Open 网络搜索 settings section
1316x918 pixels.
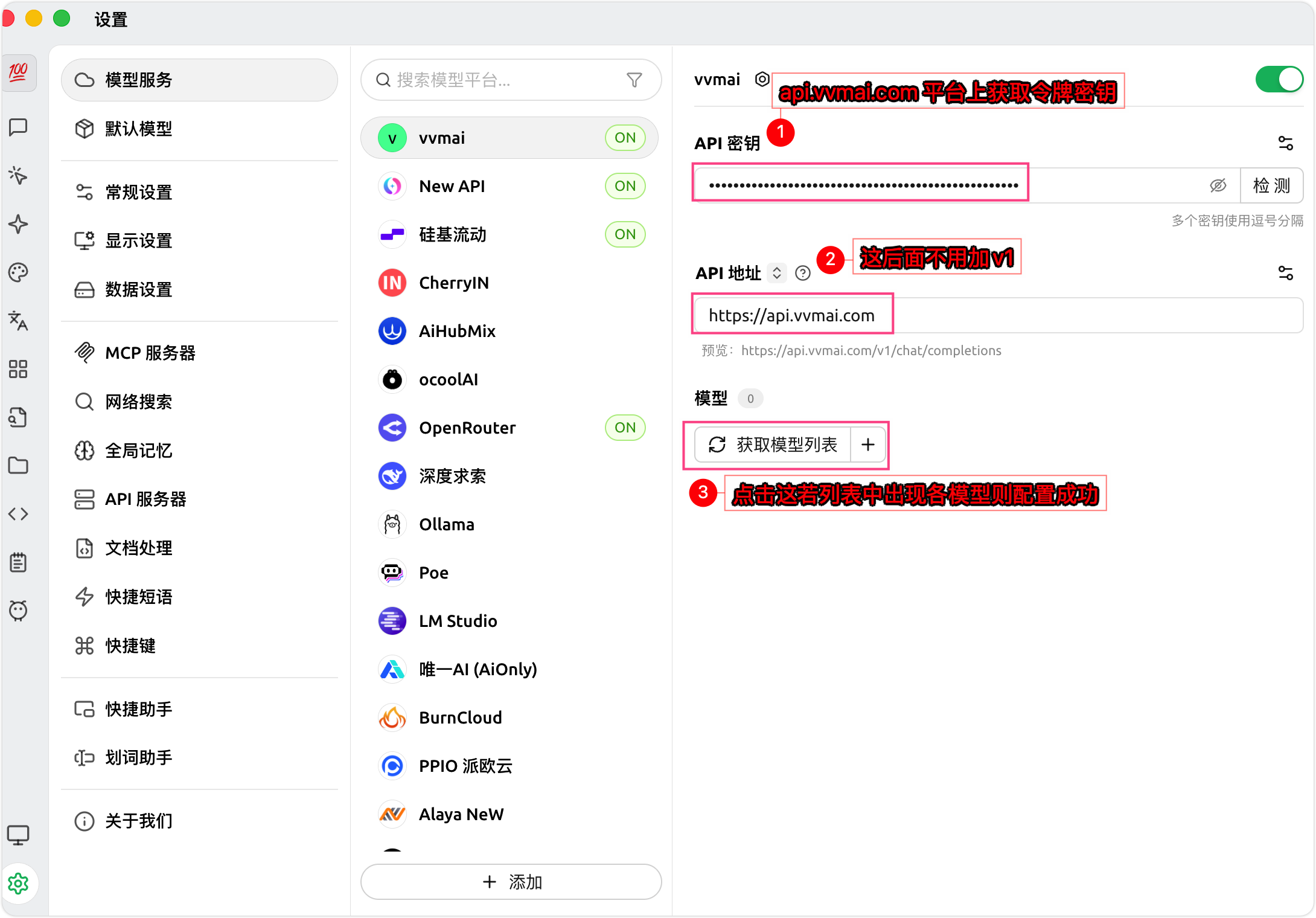click(x=199, y=402)
